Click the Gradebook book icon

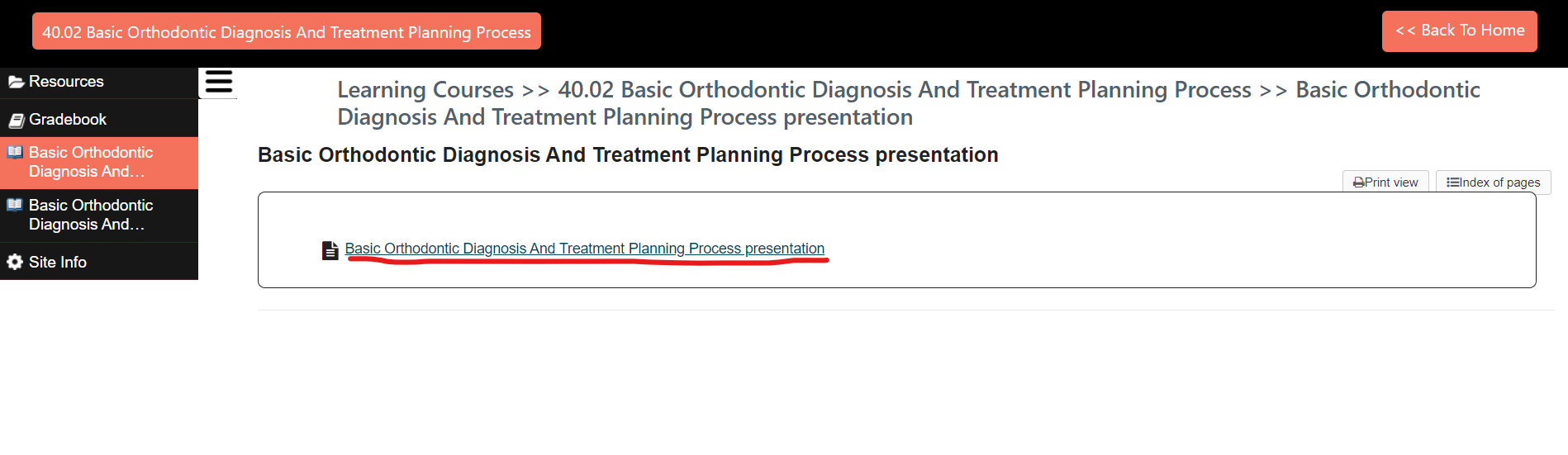16,121
